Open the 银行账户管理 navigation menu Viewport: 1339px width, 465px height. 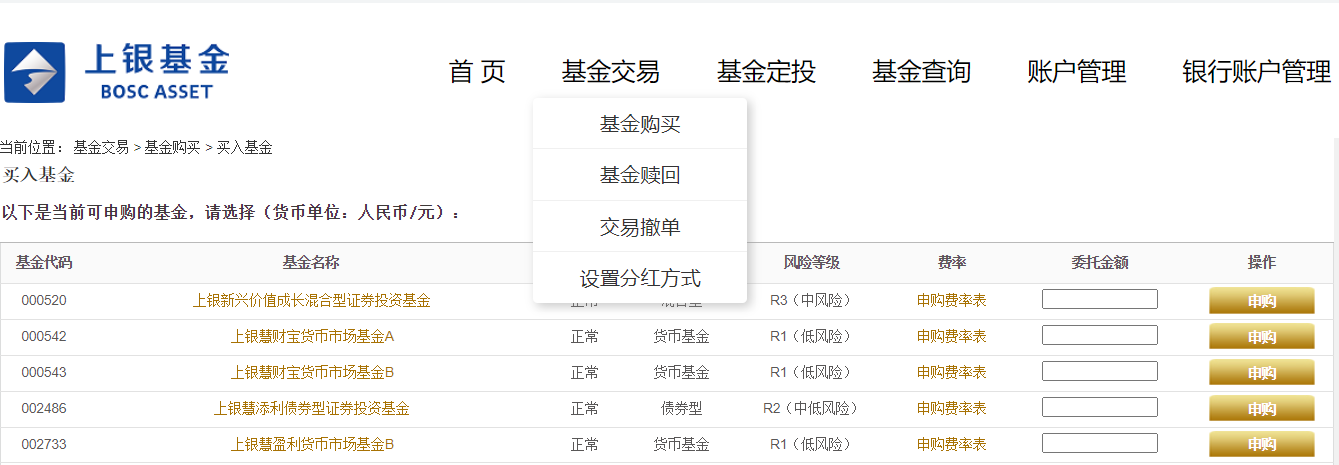pos(1257,72)
